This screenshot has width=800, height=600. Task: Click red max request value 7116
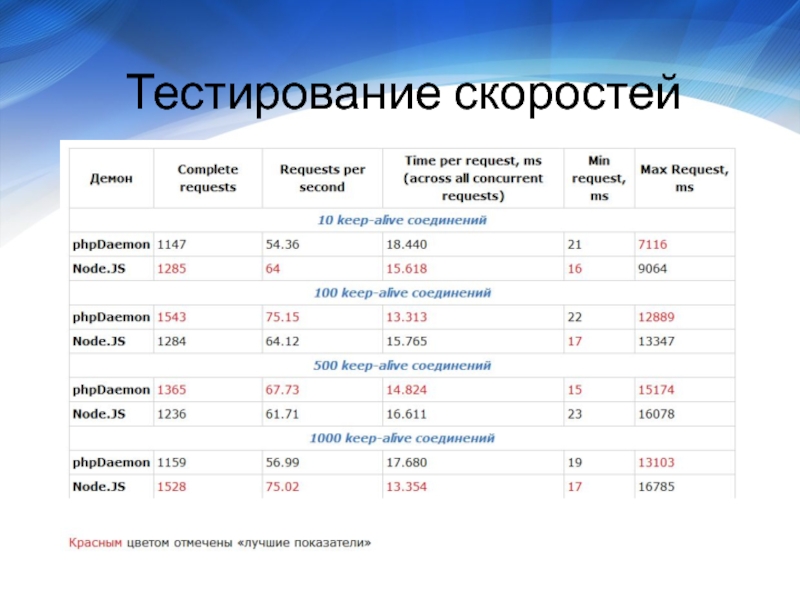point(653,244)
